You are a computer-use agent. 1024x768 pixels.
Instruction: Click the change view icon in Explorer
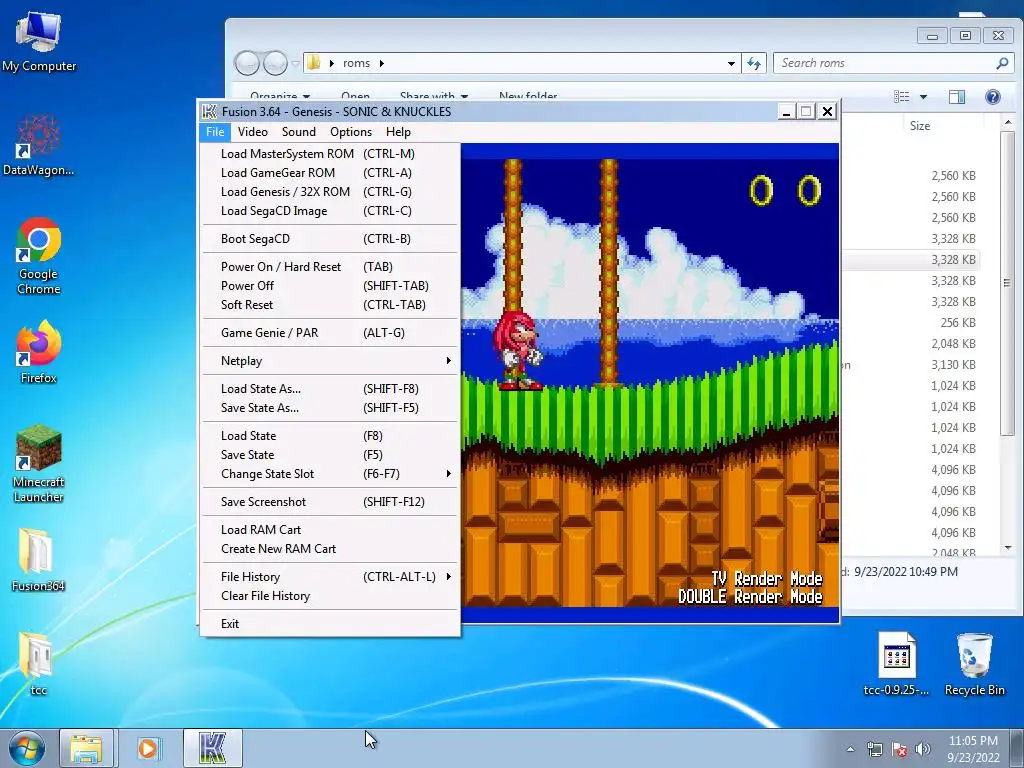point(902,97)
